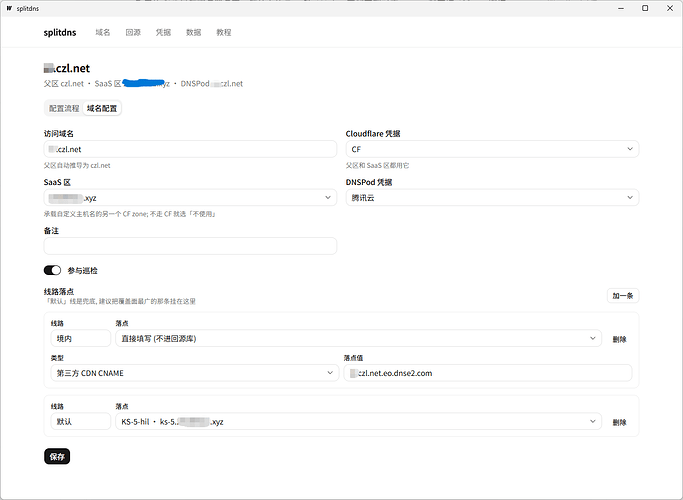Screen dimensions: 683x500
Task: Focus the 备注 input field
Action: (190, 246)
